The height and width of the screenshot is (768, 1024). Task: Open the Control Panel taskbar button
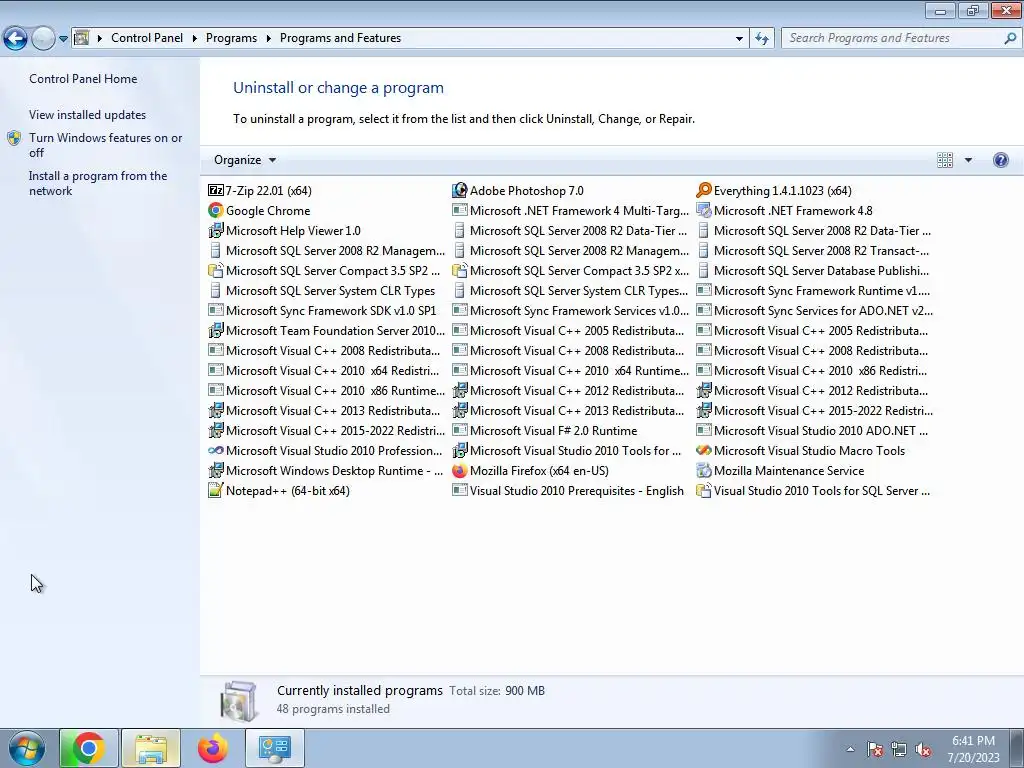click(x=274, y=748)
